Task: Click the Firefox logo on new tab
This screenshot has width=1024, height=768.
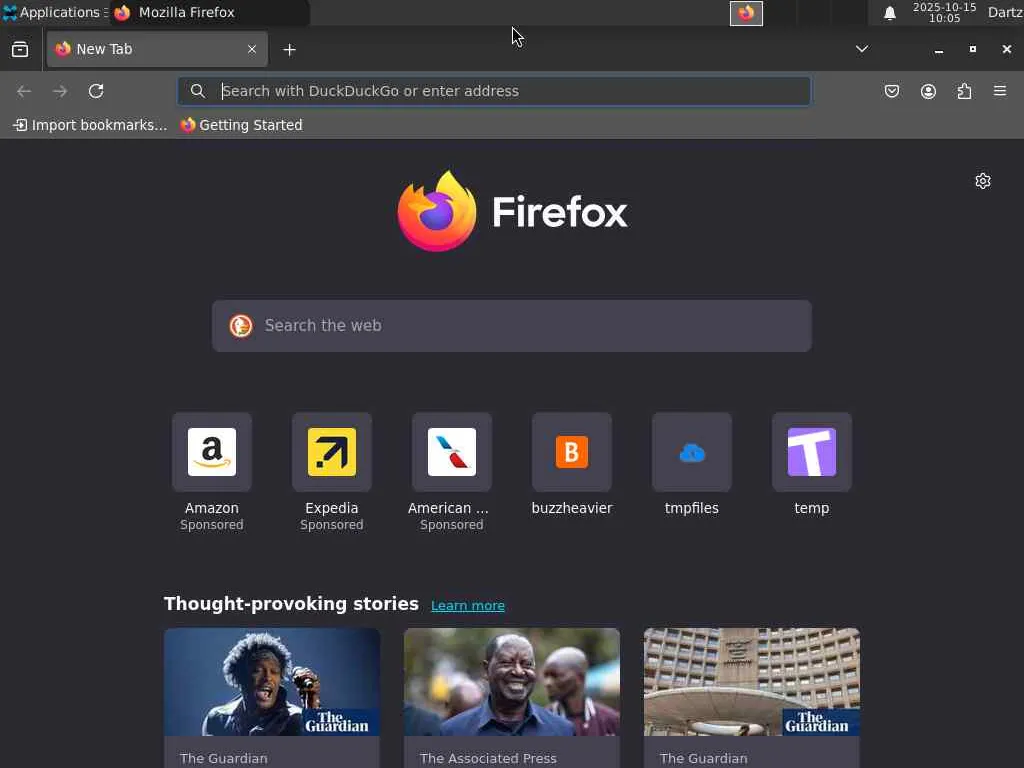Action: tap(512, 211)
